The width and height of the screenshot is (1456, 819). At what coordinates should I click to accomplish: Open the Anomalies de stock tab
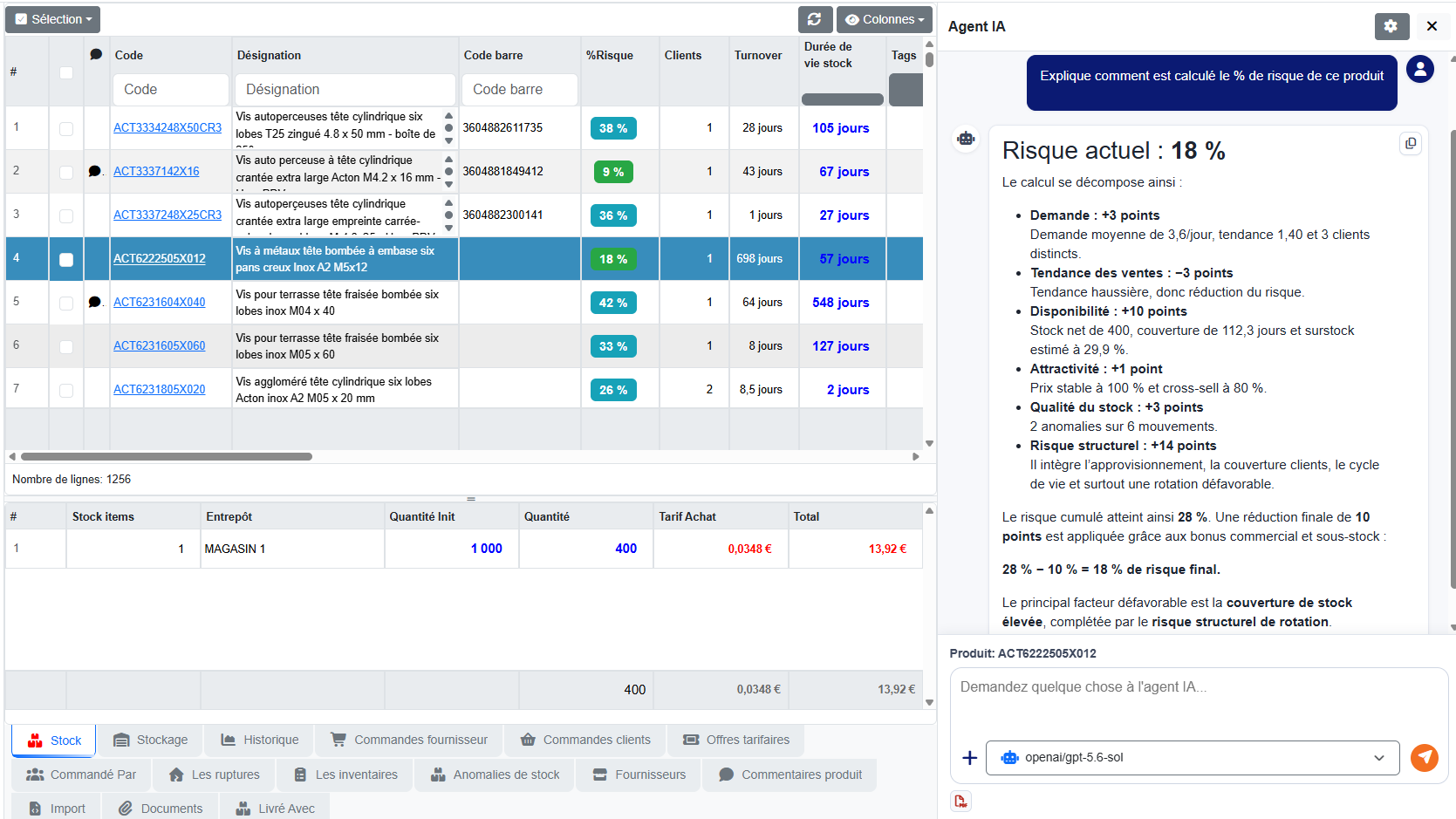[x=495, y=775]
